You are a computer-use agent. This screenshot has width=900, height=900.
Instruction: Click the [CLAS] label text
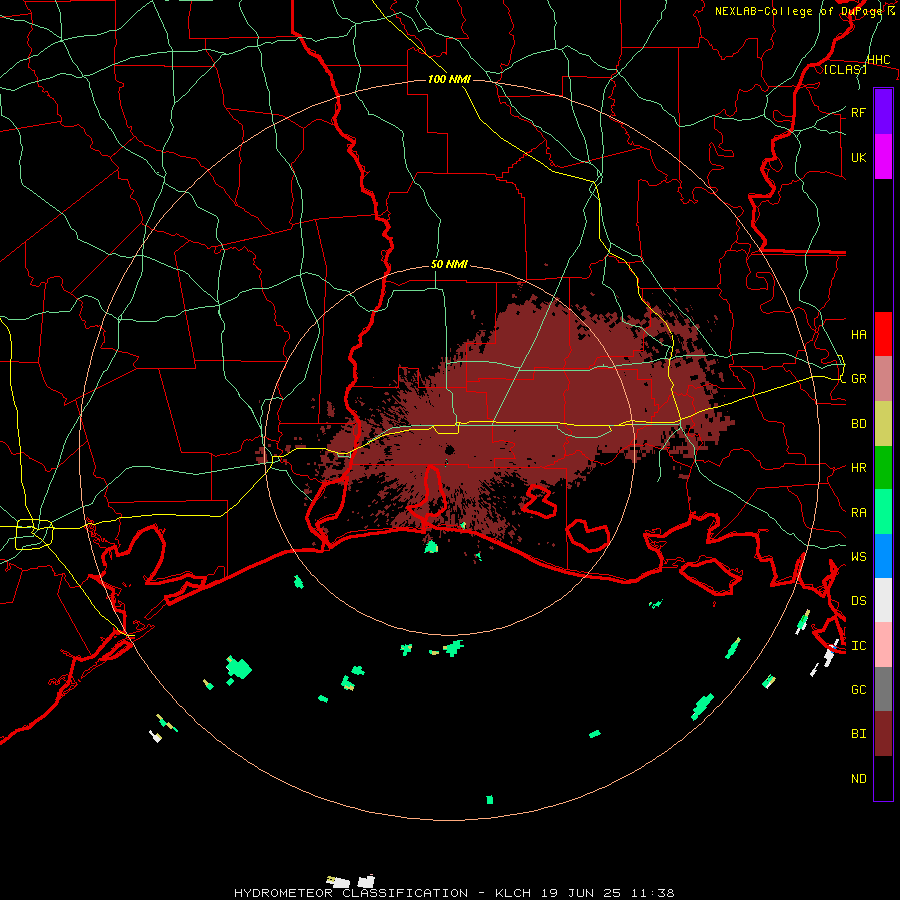click(845, 69)
